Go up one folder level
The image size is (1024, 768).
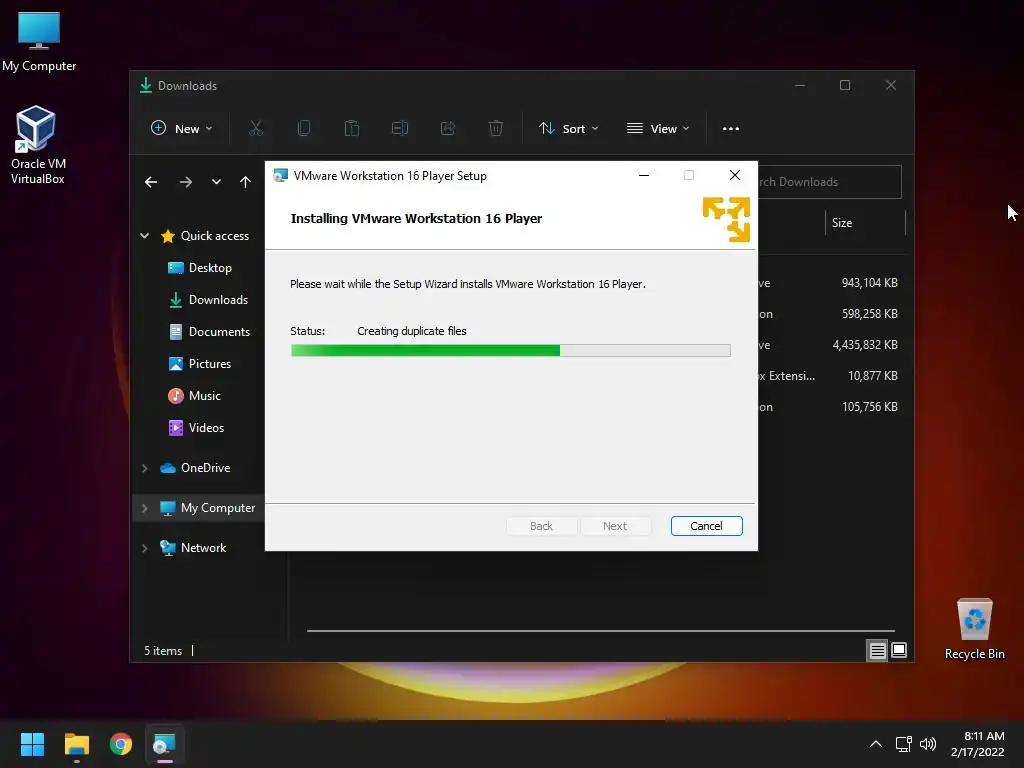245,182
